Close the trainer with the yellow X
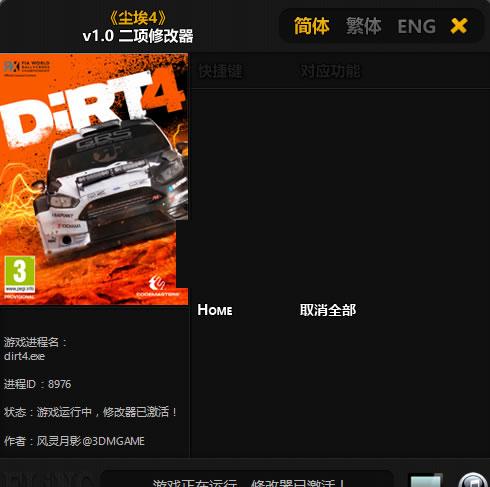 [x=459, y=26]
